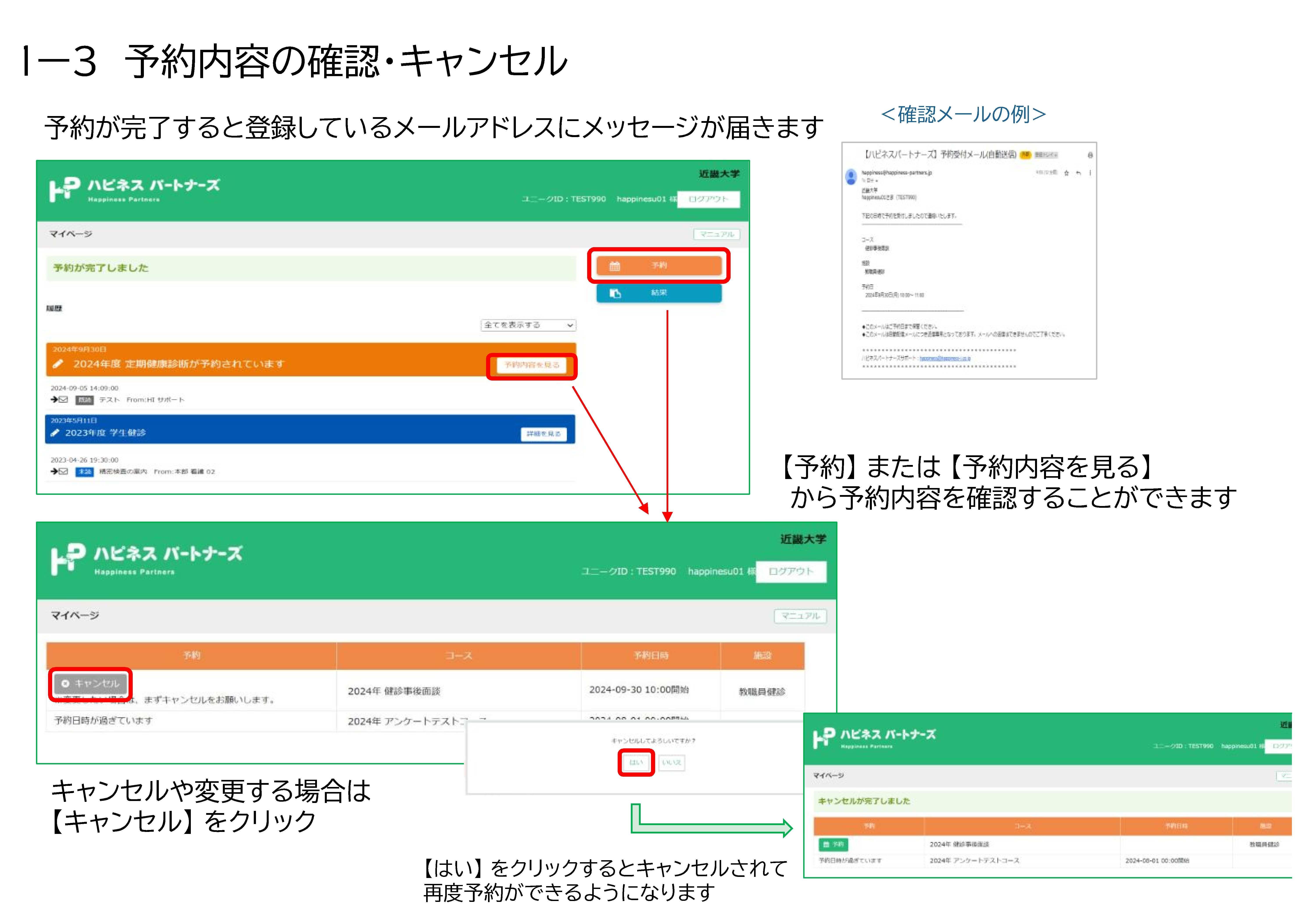
Task: Click ログアウト in the screen showing キャンセル button
Action: pos(791,571)
